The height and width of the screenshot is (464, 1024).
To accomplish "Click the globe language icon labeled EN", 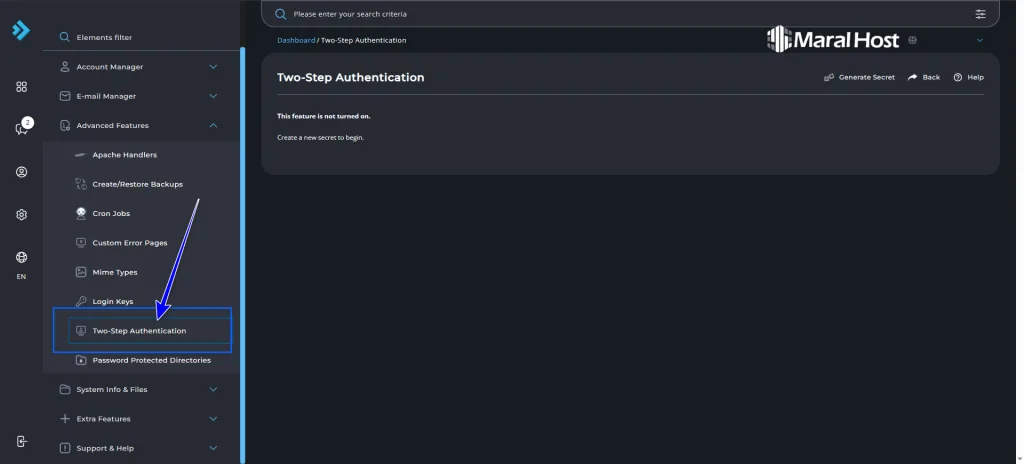I will click(21, 258).
